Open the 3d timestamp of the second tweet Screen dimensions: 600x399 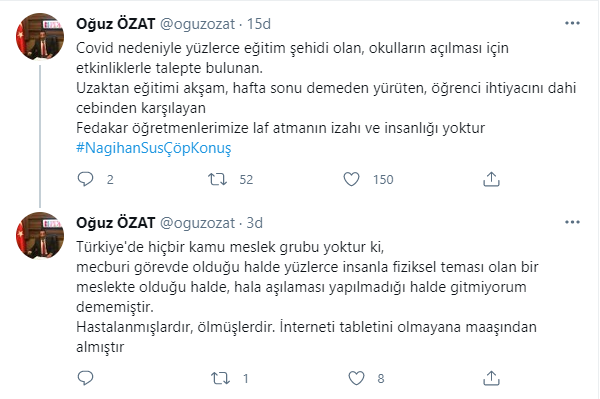[x=254, y=223]
